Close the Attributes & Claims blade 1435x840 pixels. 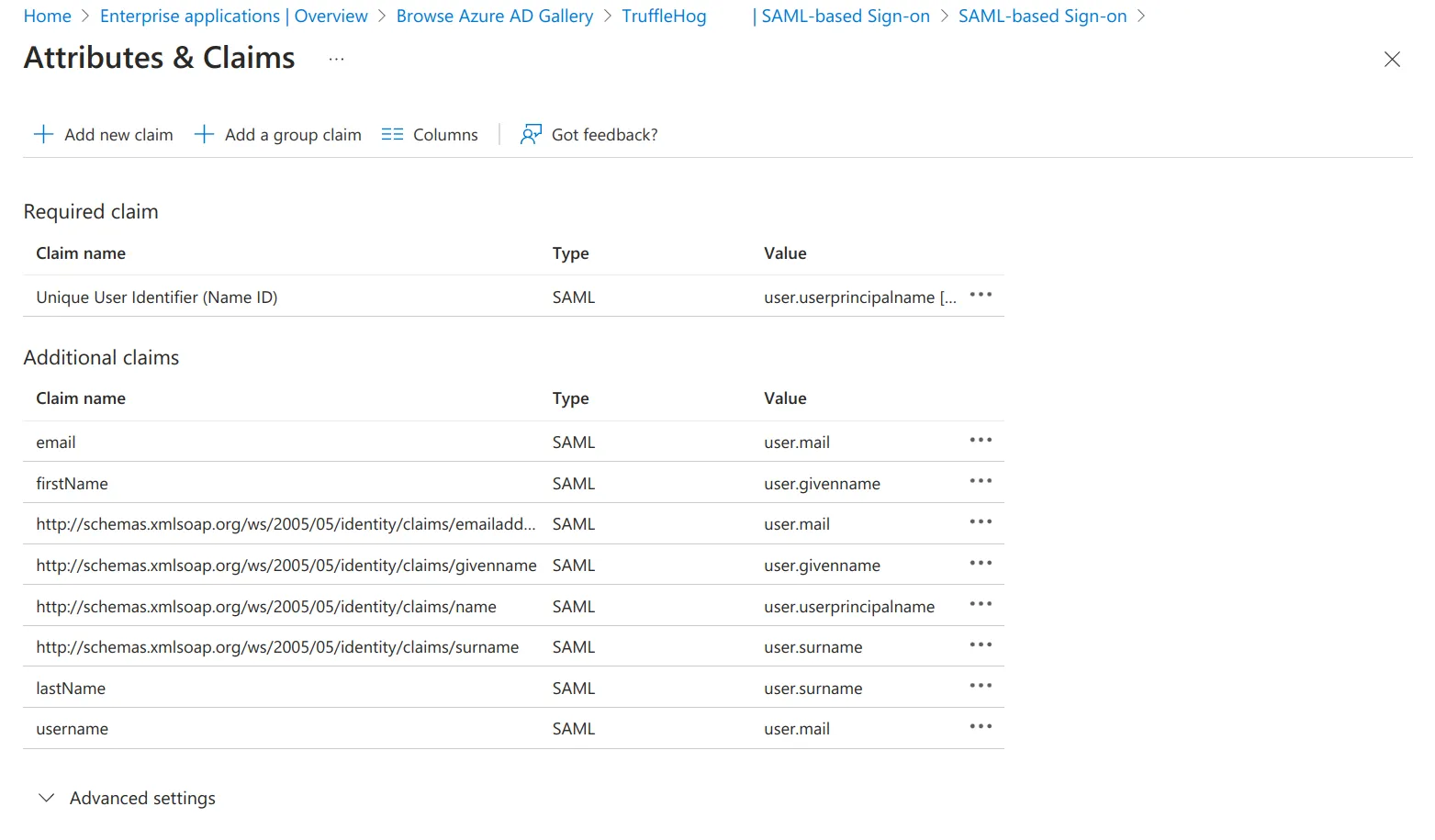click(1392, 60)
